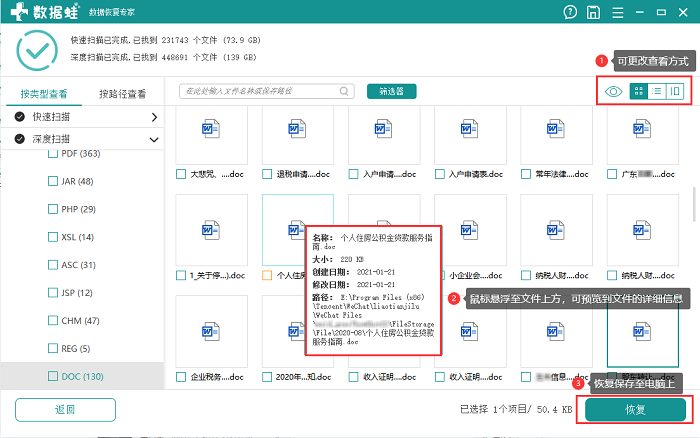Click the 恢复 recover button
Screen dimensions: 700x438
click(x=635, y=410)
